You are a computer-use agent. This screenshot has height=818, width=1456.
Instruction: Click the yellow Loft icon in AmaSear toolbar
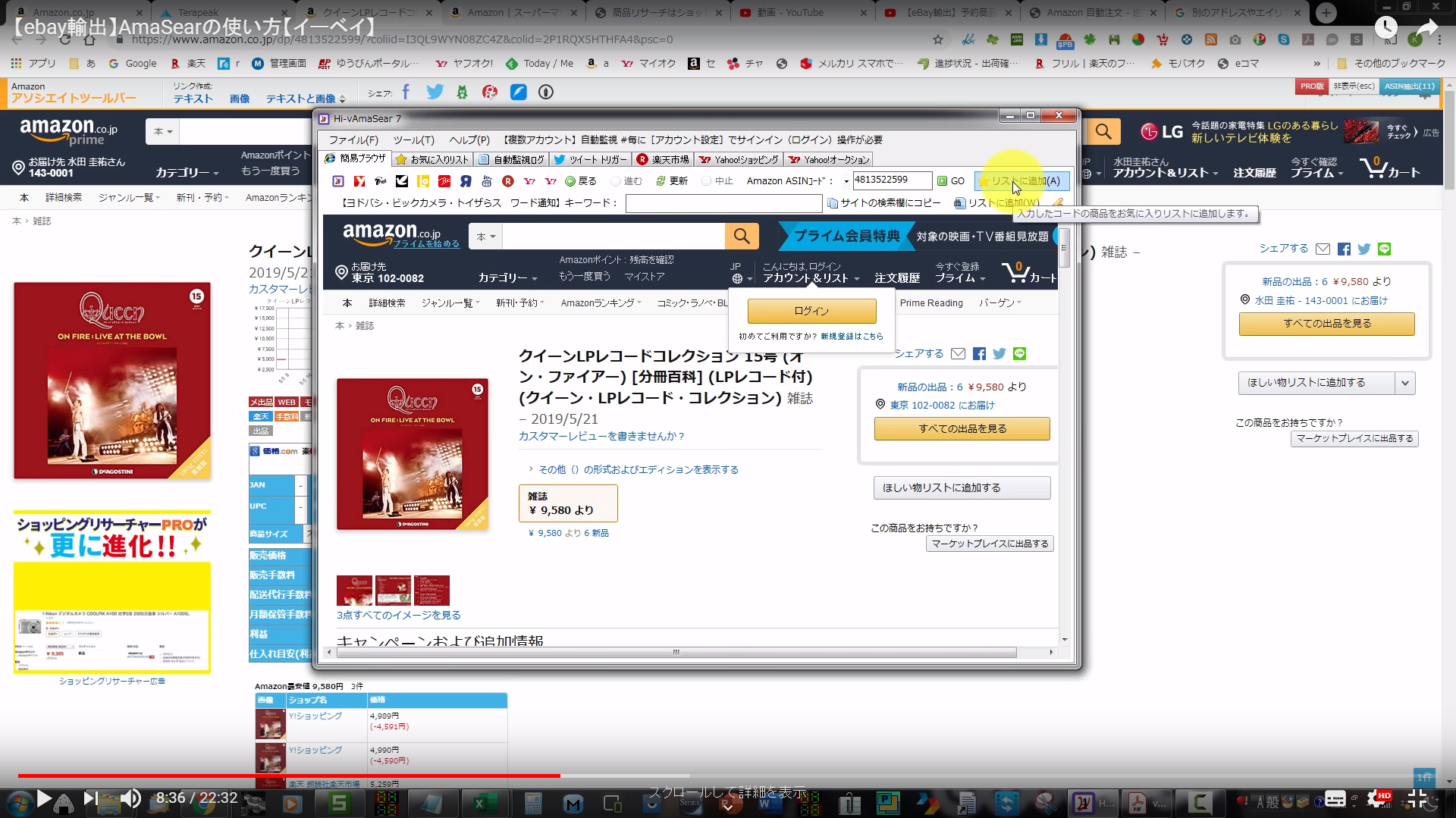423,181
